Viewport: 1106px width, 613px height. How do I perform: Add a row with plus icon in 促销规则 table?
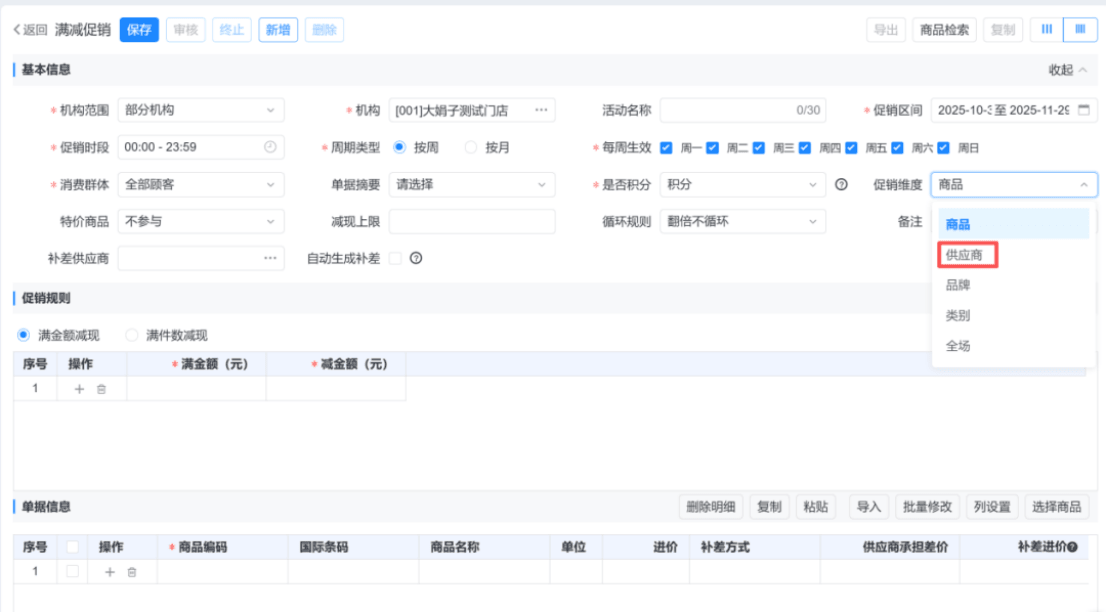click(80, 389)
